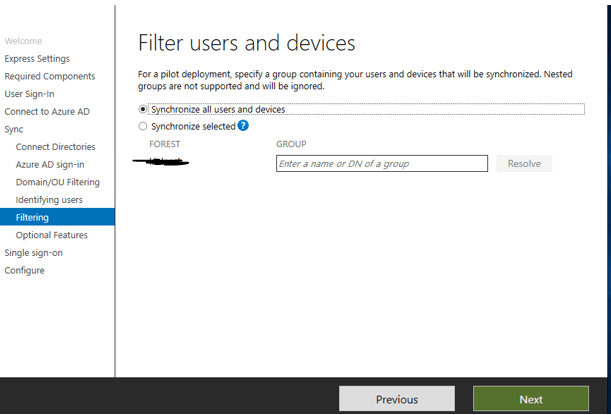Go to Express Settings step

tap(37, 59)
